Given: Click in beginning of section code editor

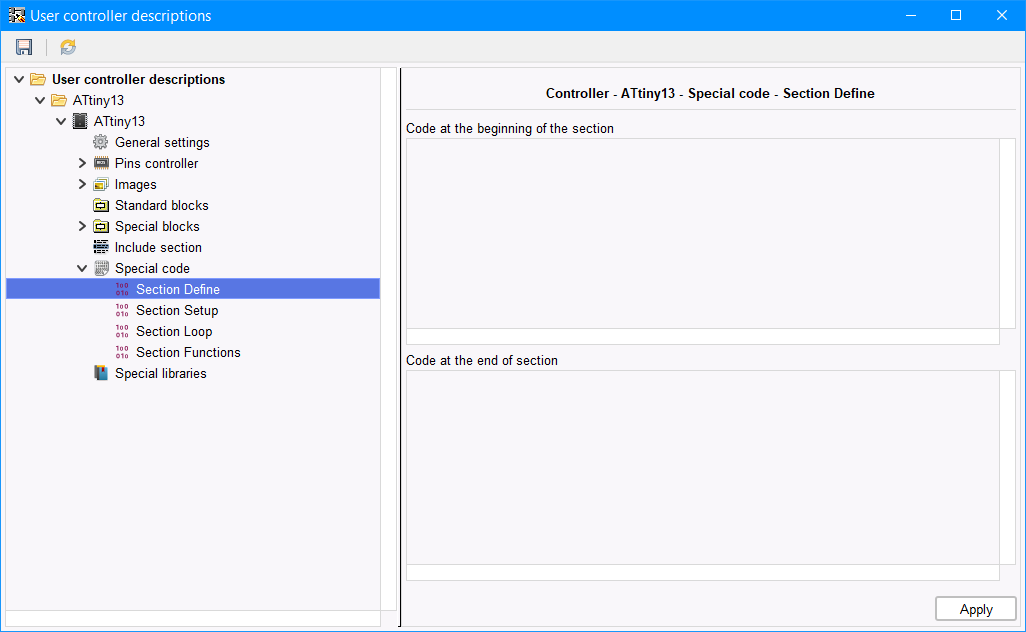Looking at the screenshot, I should 703,234.
